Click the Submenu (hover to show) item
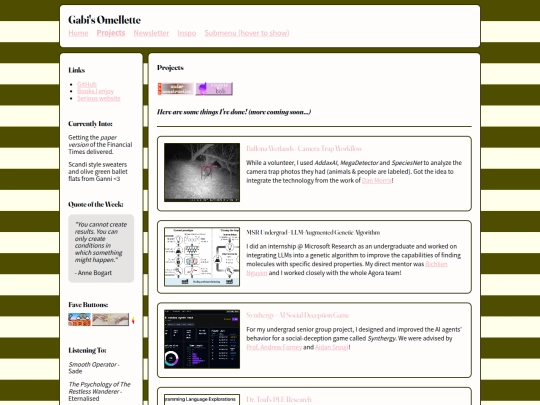Viewport: 540px width, 405px height. [247, 33]
